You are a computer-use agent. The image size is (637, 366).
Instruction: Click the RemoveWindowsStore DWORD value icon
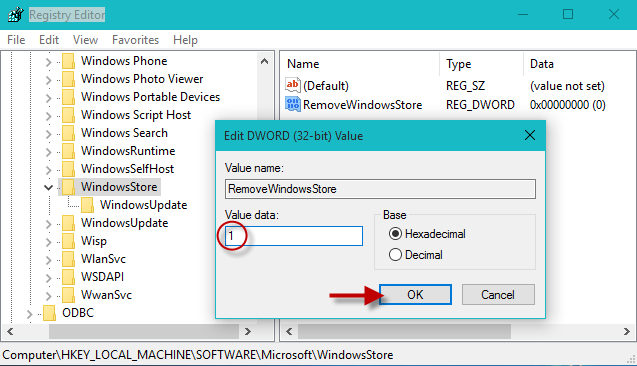292,104
